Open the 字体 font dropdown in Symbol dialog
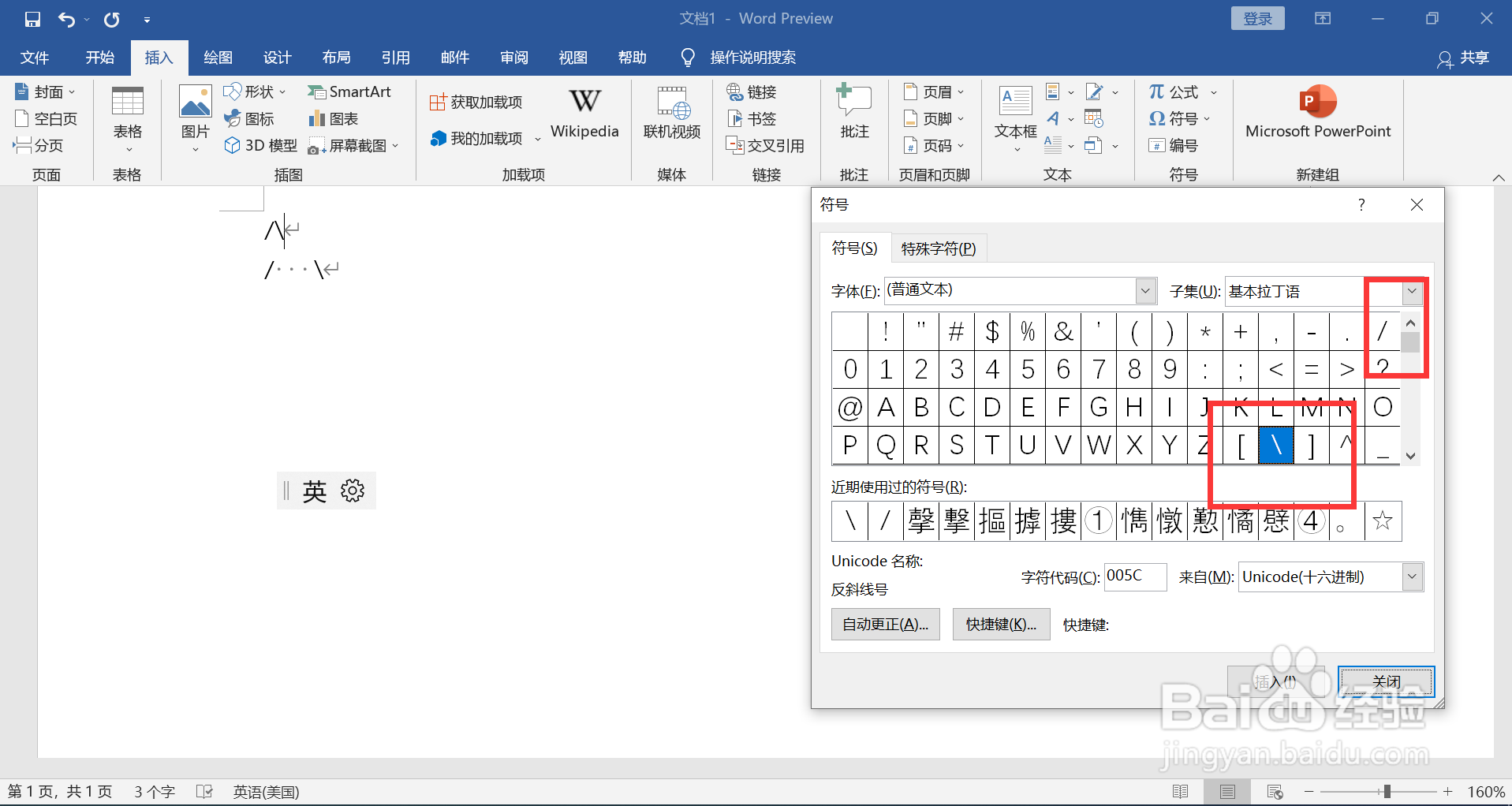Viewport: 1512px width, 806px height. (x=1144, y=290)
